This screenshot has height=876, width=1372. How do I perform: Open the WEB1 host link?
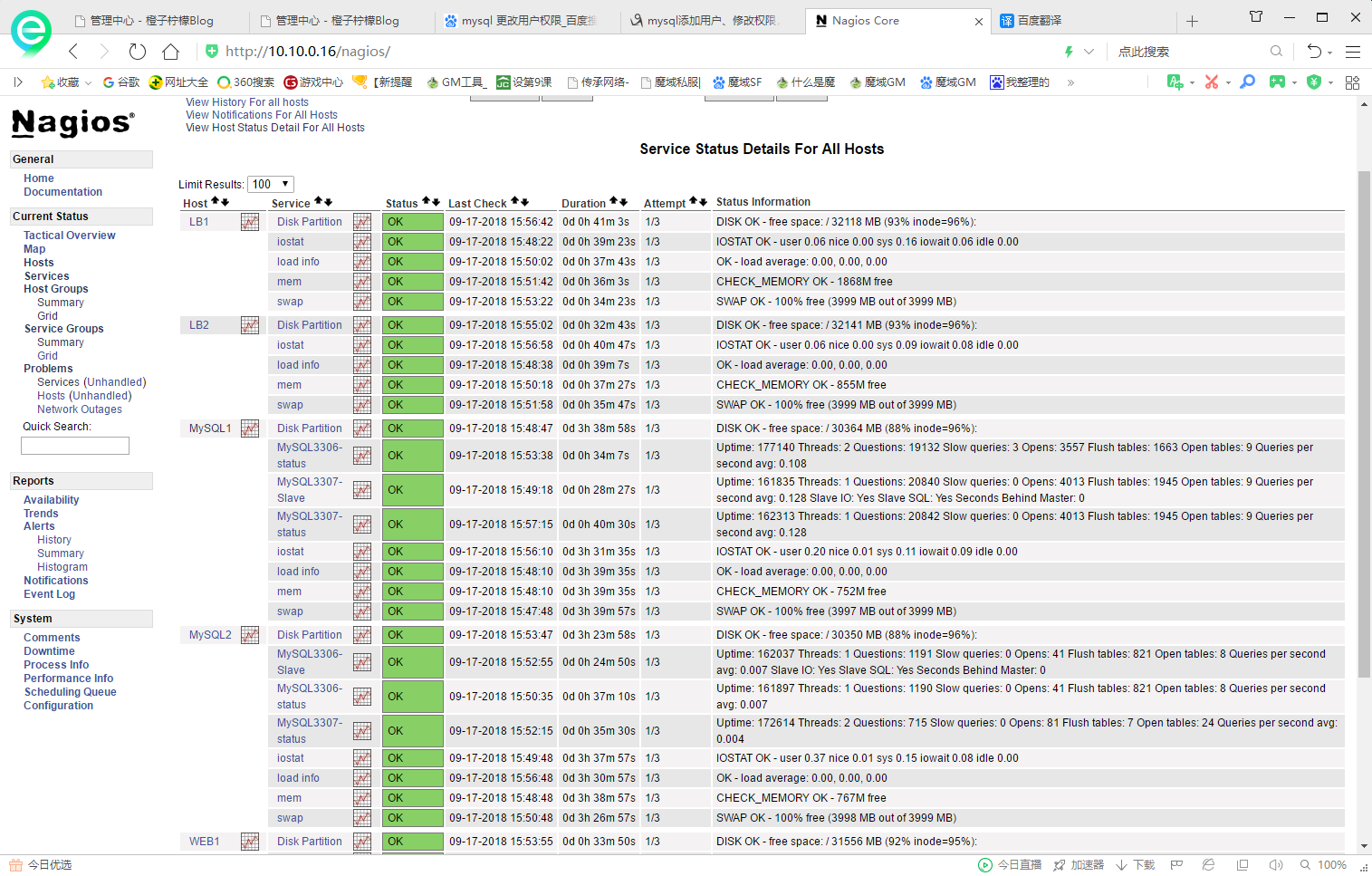pos(205,842)
